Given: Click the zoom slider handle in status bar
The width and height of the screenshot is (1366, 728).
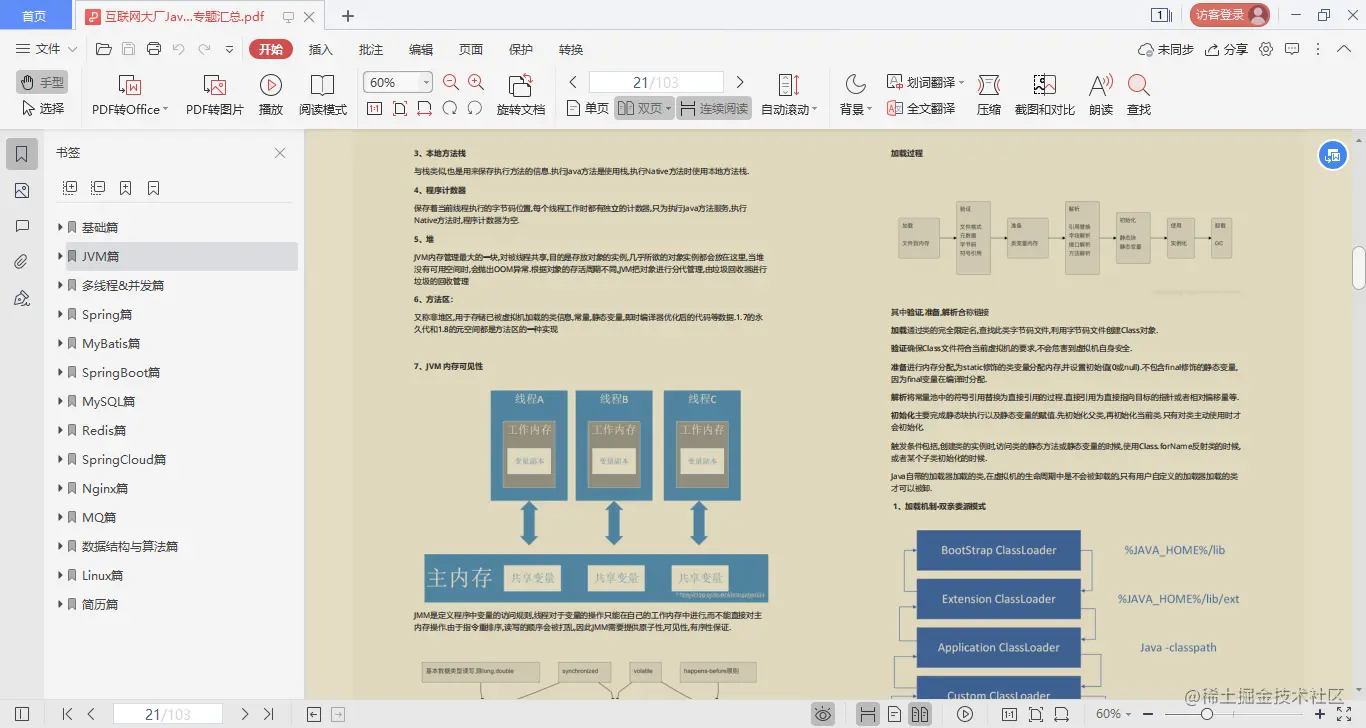Looking at the screenshot, I should point(1207,714).
